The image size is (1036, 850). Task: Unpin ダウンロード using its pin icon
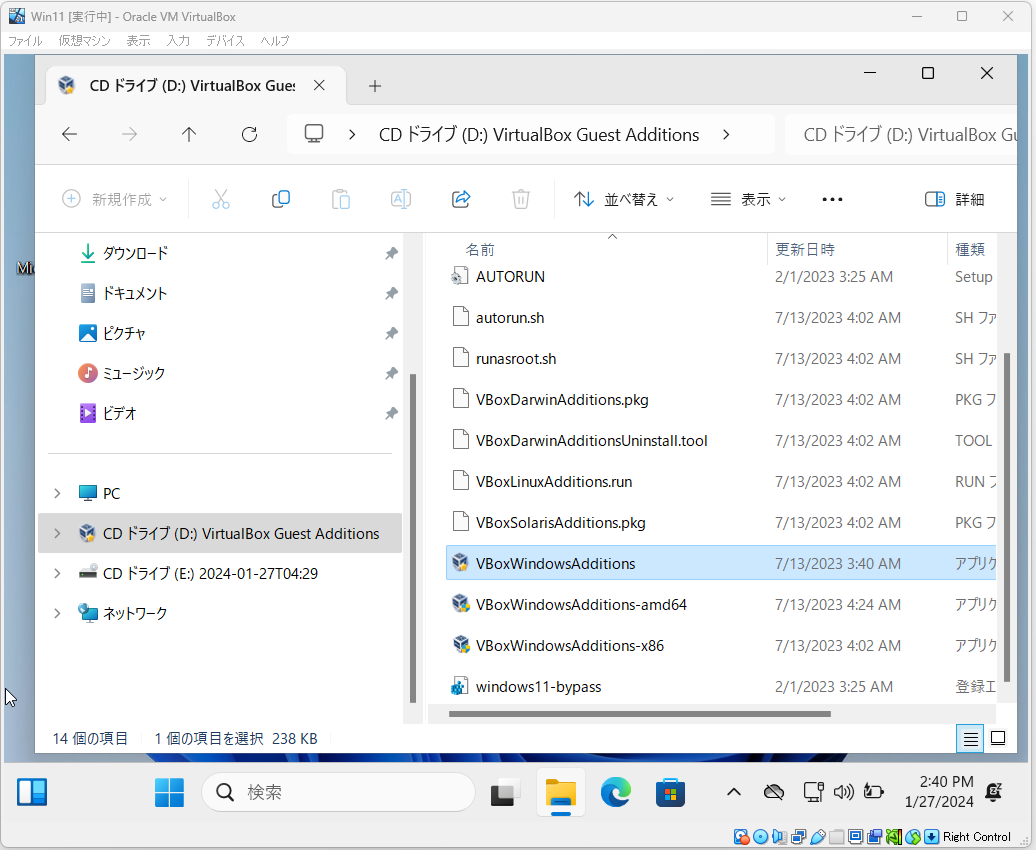391,253
